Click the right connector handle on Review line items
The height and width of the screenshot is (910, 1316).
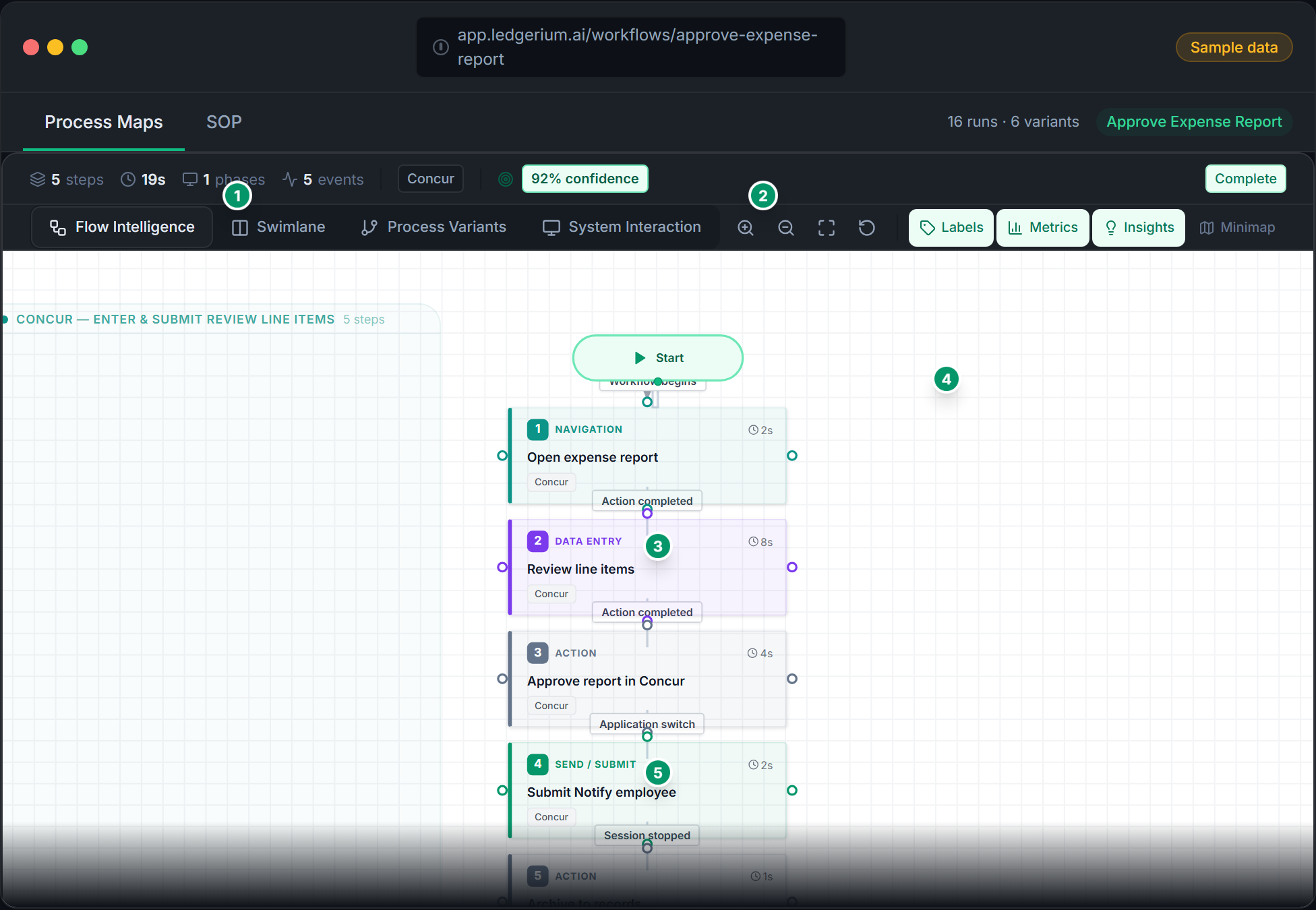click(x=792, y=568)
